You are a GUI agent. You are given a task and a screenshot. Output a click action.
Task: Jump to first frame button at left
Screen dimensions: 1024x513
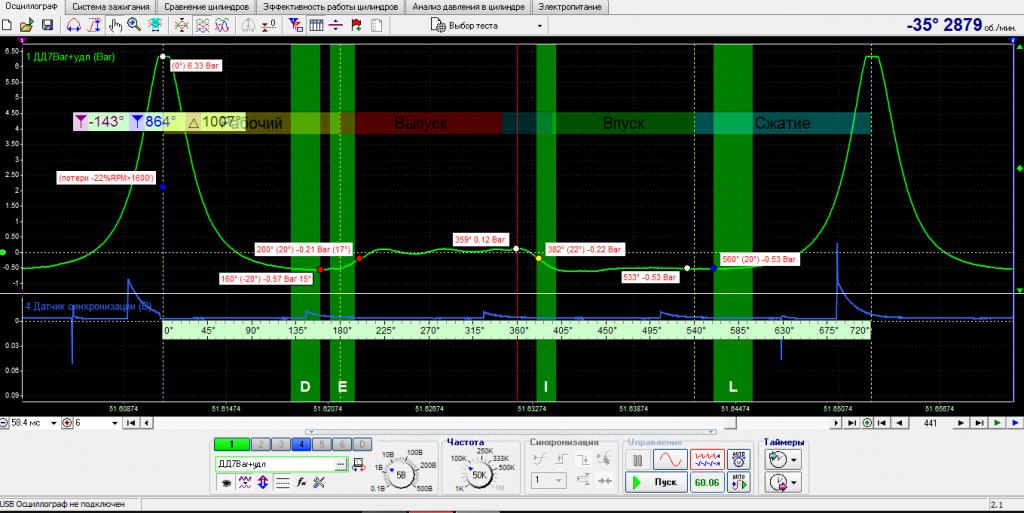[x=131, y=423]
